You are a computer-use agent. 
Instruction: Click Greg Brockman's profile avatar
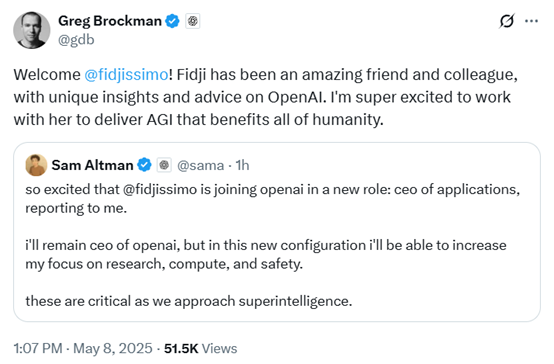click(x=31, y=30)
